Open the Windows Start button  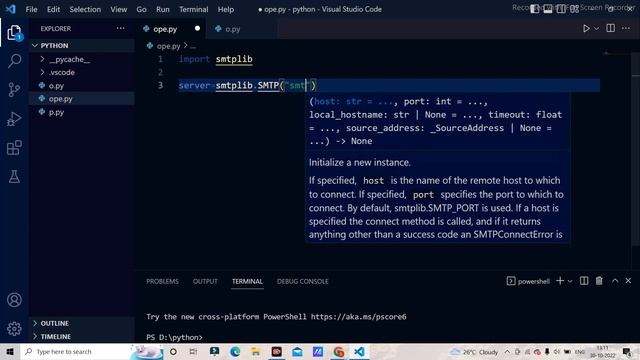10,351
